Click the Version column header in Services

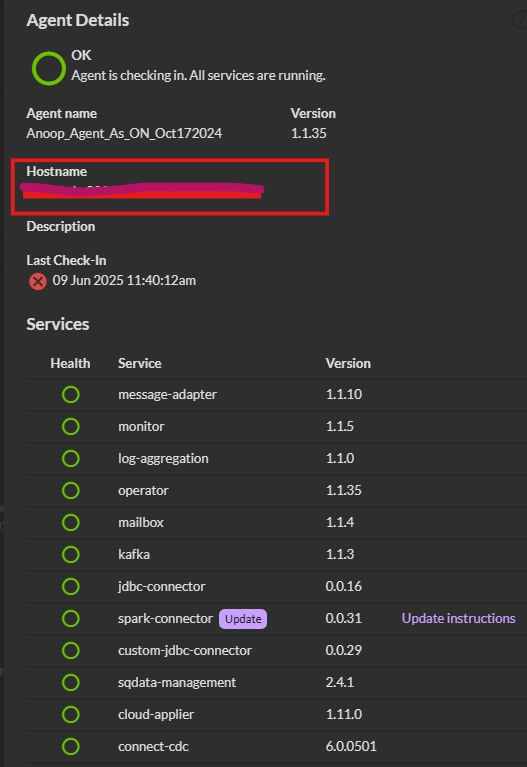pos(348,363)
